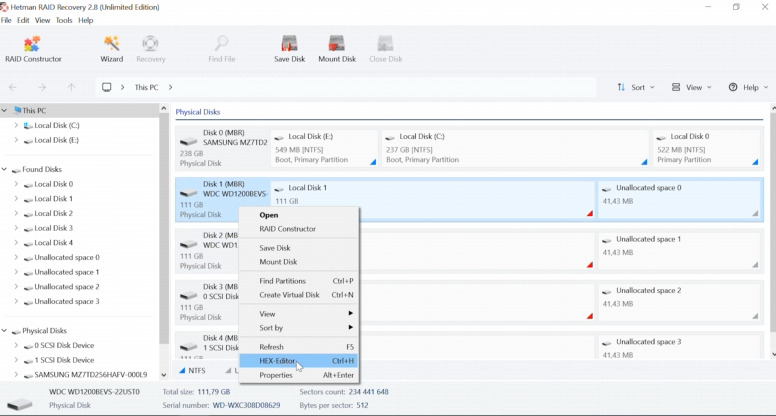Click the tree panel vertical scrollbar
Viewport: 776px width, 416px height.
pos(164,228)
